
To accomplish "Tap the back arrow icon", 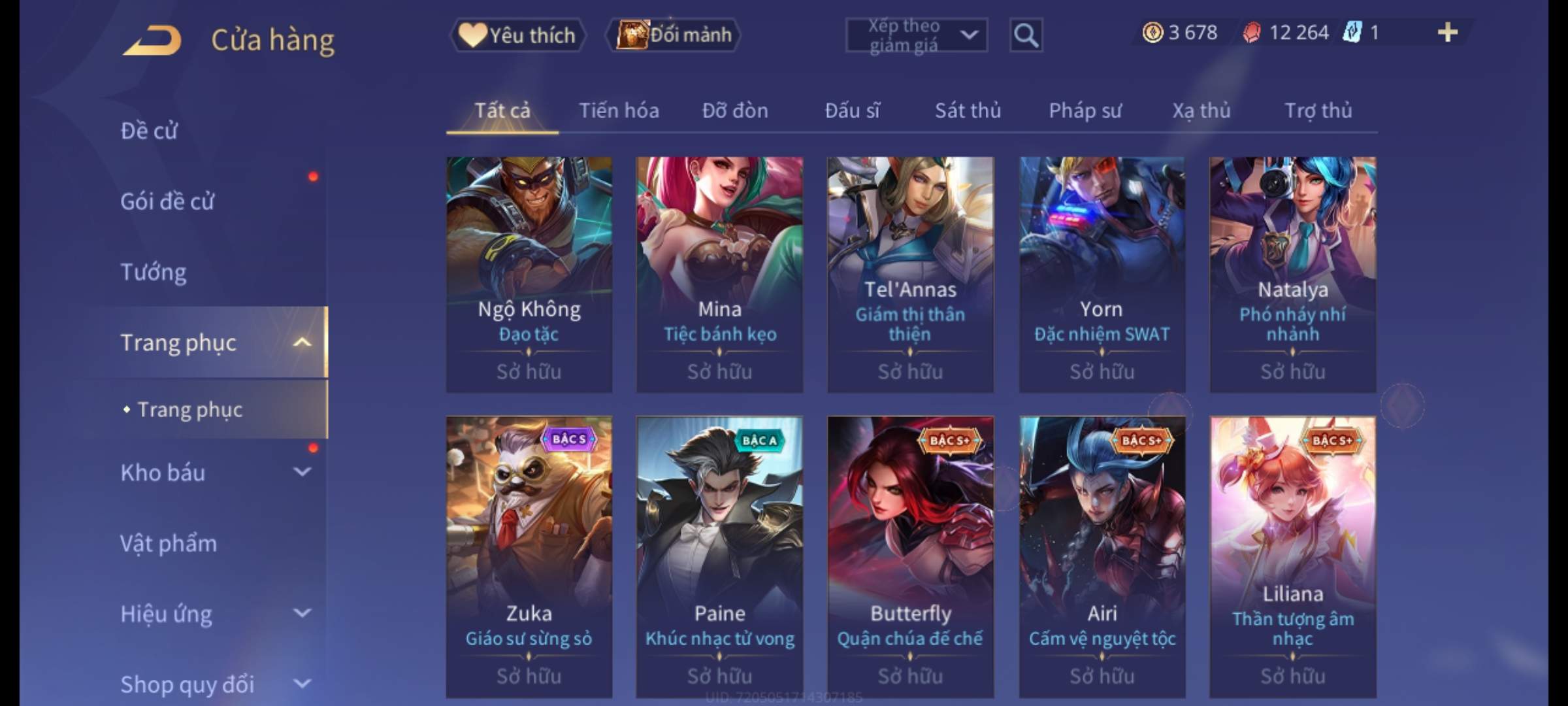I will click(152, 41).
